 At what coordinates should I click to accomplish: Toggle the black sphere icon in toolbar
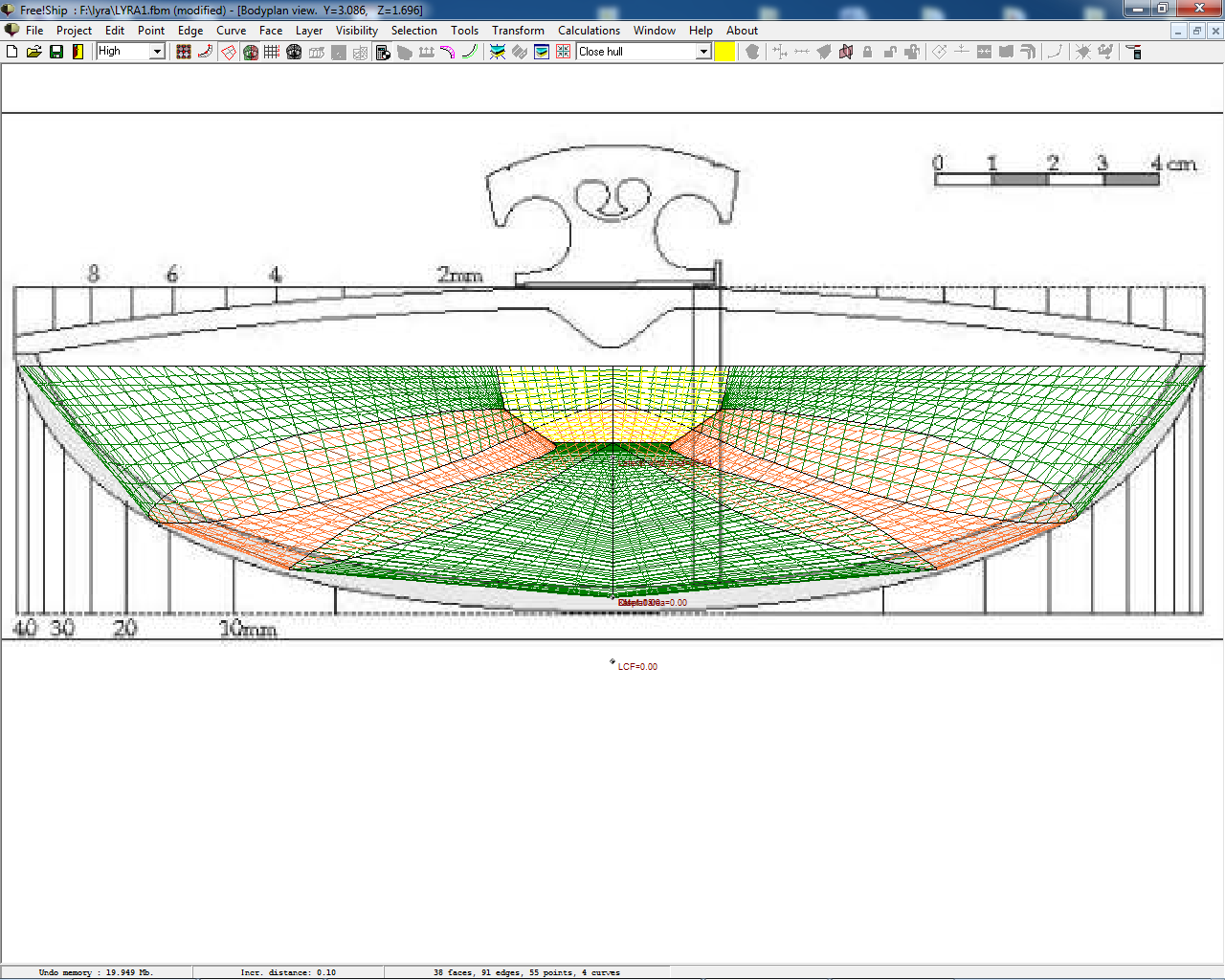point(294,52)
